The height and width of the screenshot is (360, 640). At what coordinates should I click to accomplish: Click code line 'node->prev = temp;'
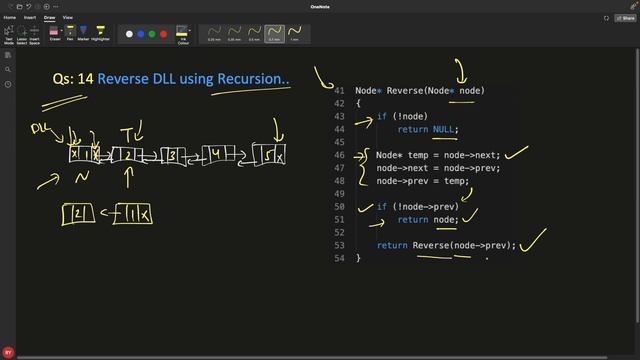coord(423,181)
